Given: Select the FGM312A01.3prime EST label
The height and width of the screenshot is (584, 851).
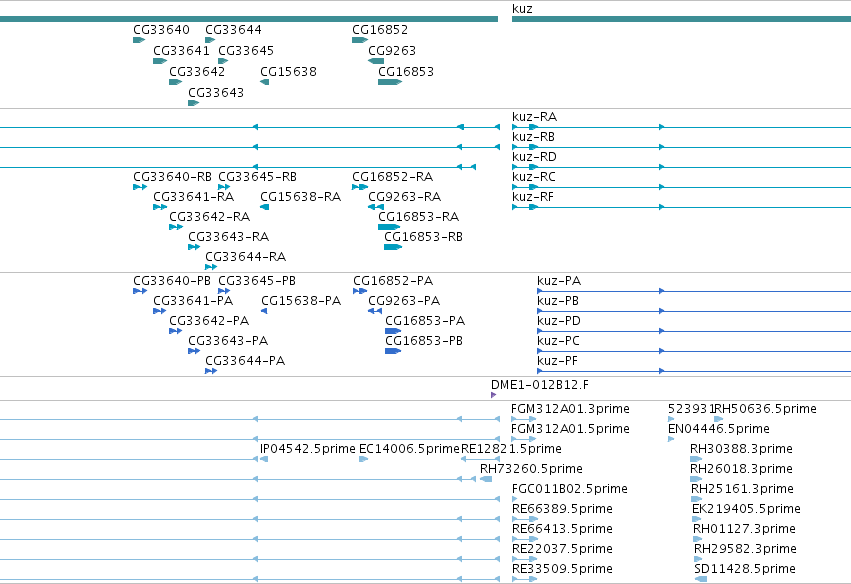Looking at the screenshot, I should [x=570, y=409].
